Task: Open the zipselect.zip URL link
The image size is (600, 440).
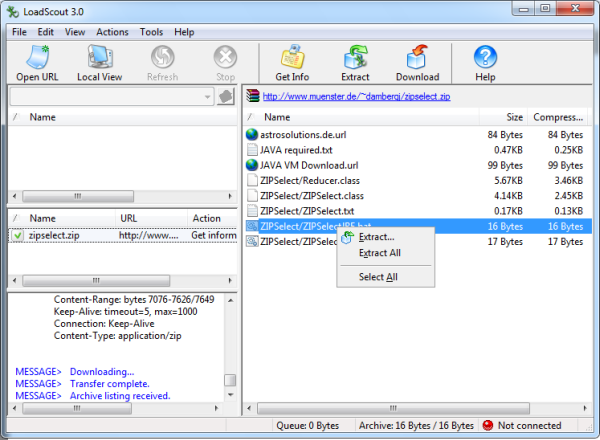Action: pos(356,96)
